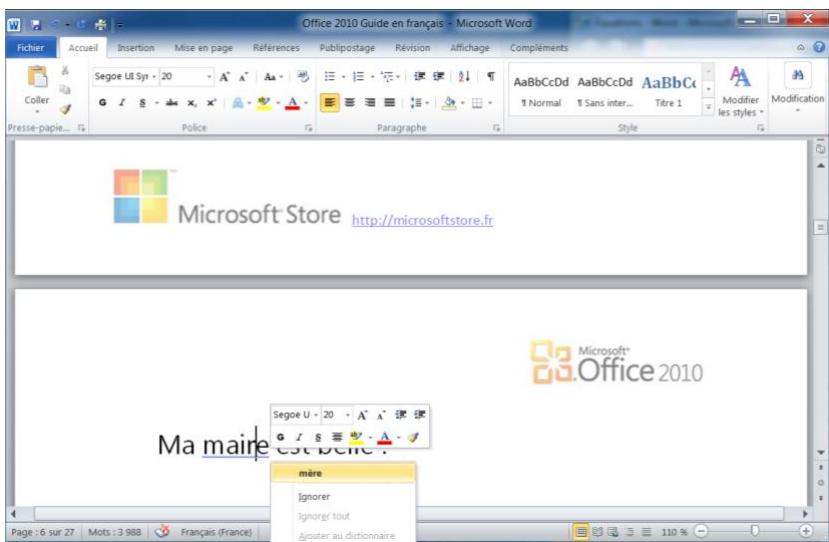Open the change case Aa dropdown
The height and width of the screenshot is (542, 829).
point(273,77)
